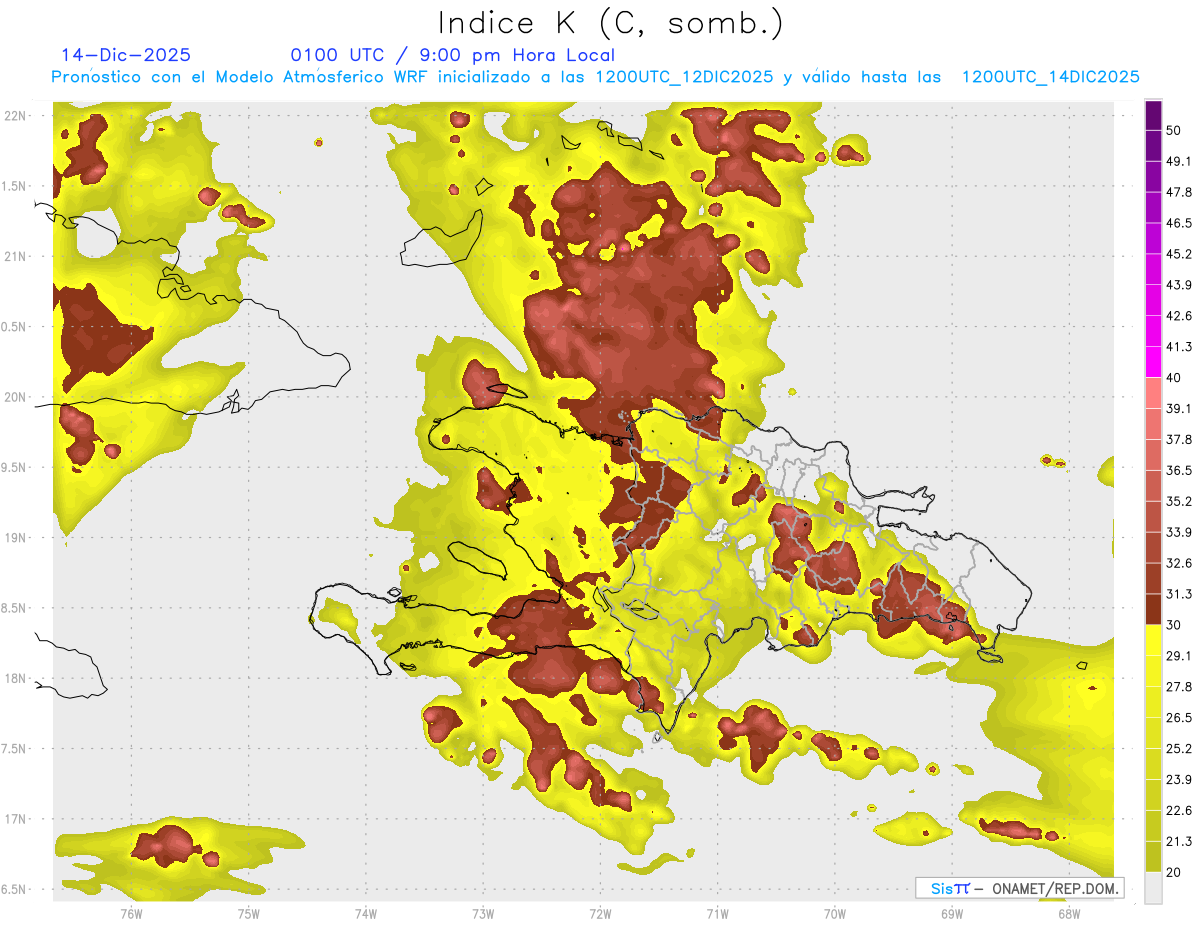Click the valid-until time "1200UTC_14DIC2025"
Viewport: 1200px width, 927px height.
pyautogui.click(x=1051, y=76)
